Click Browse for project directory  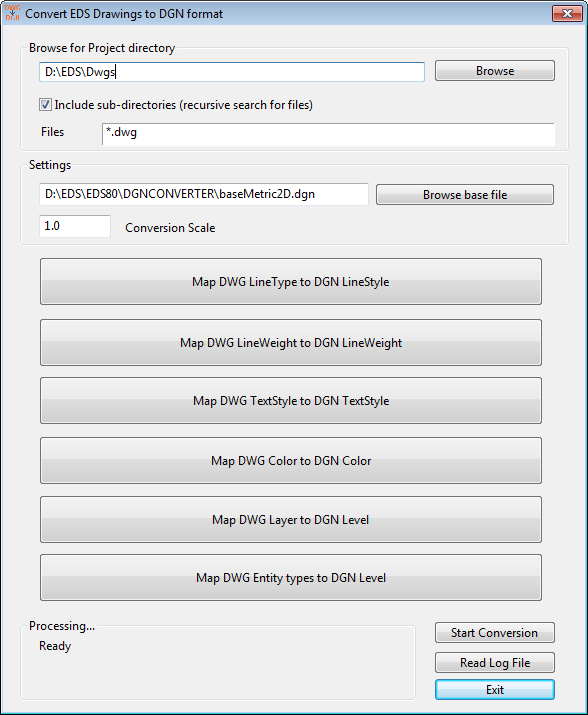(494, 71)
